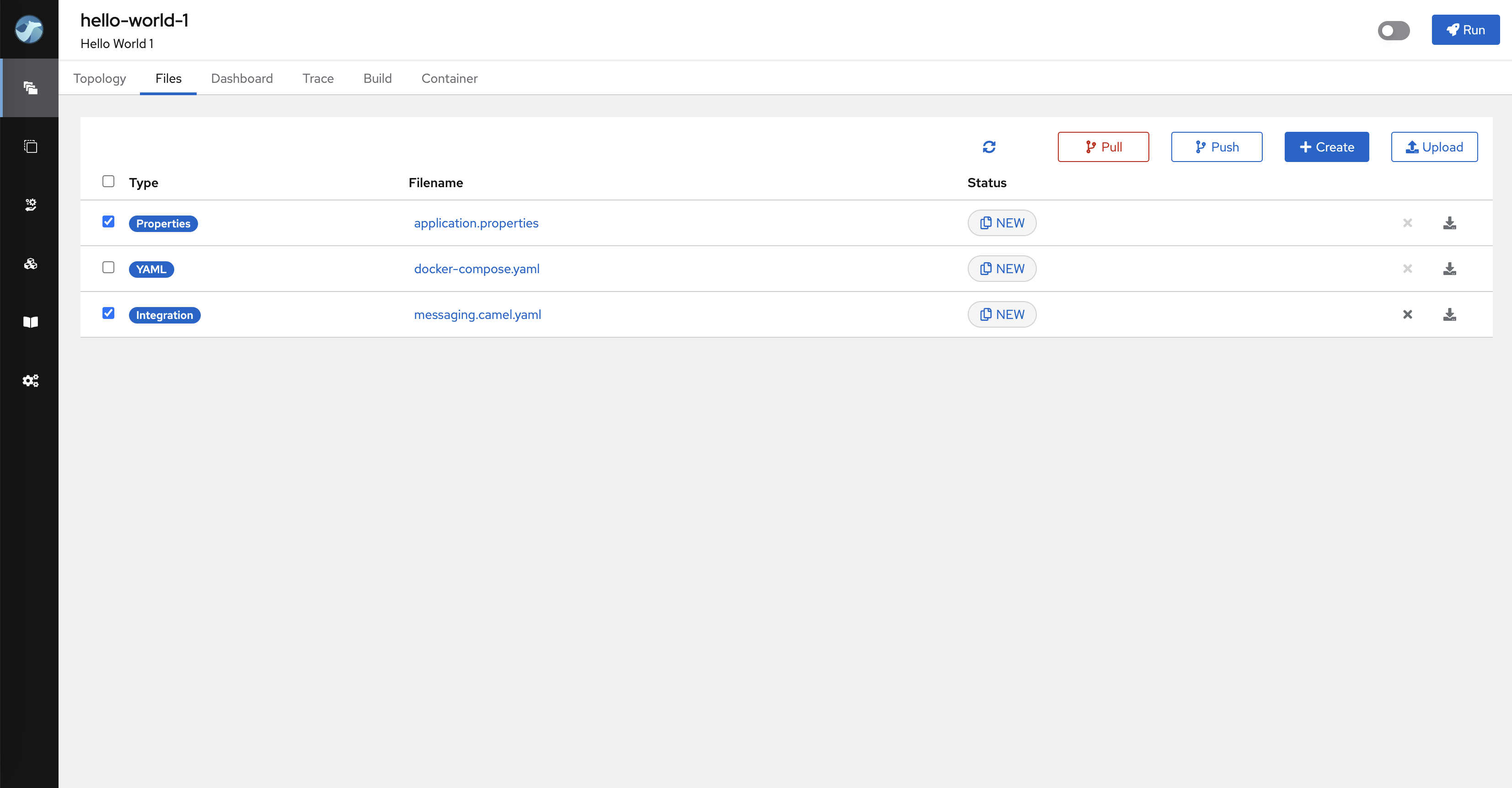
Task: Open the NEW status badge for application.properties
Action: pyautogui.click(x=1002, y=222)
